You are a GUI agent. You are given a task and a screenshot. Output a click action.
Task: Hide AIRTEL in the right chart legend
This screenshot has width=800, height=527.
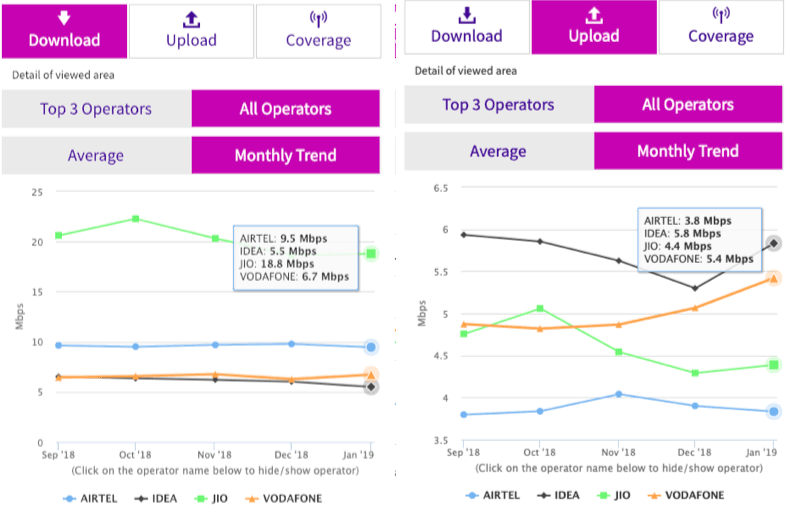tap(493, 495)
